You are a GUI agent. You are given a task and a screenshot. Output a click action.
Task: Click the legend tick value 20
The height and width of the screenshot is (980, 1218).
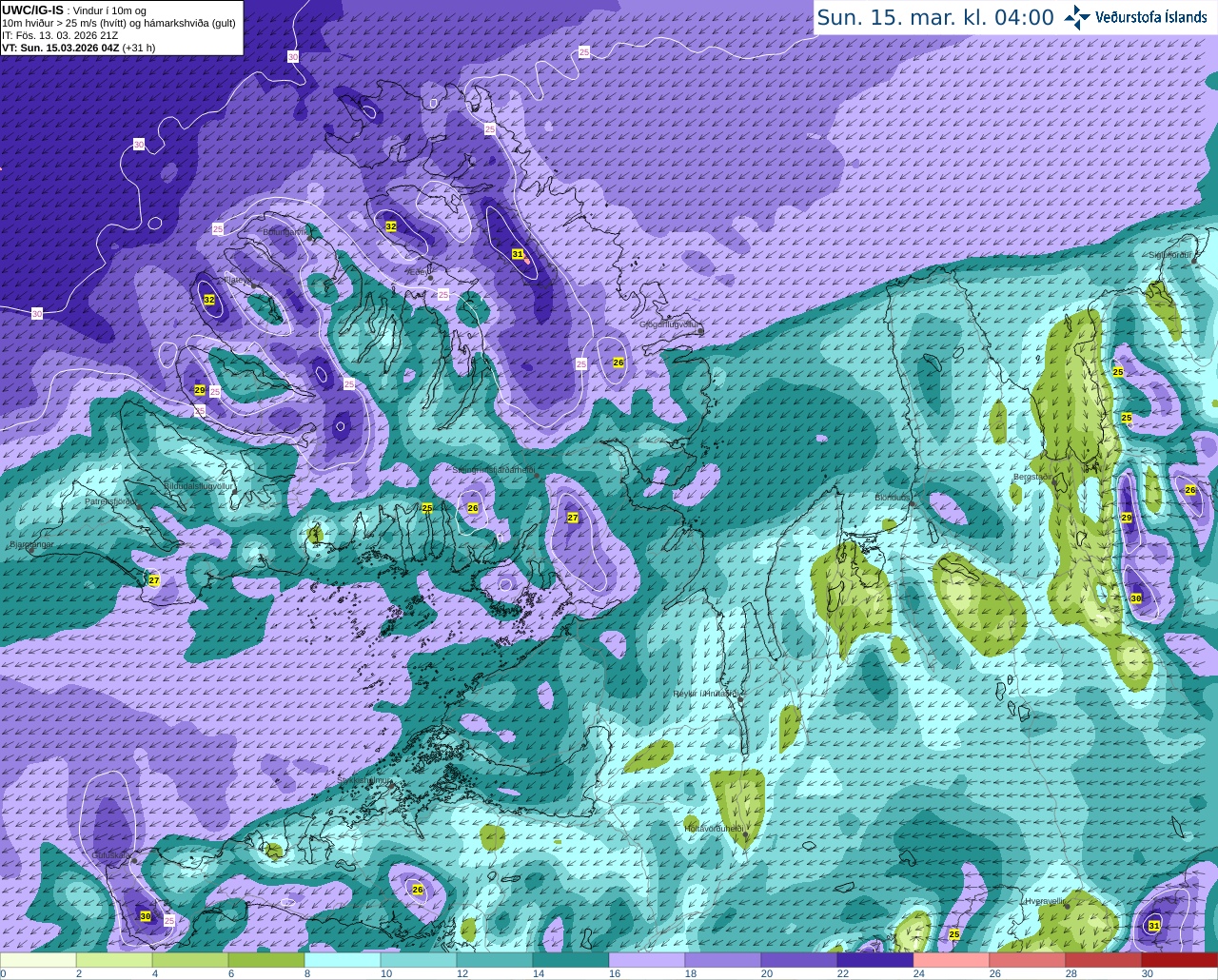766,973
